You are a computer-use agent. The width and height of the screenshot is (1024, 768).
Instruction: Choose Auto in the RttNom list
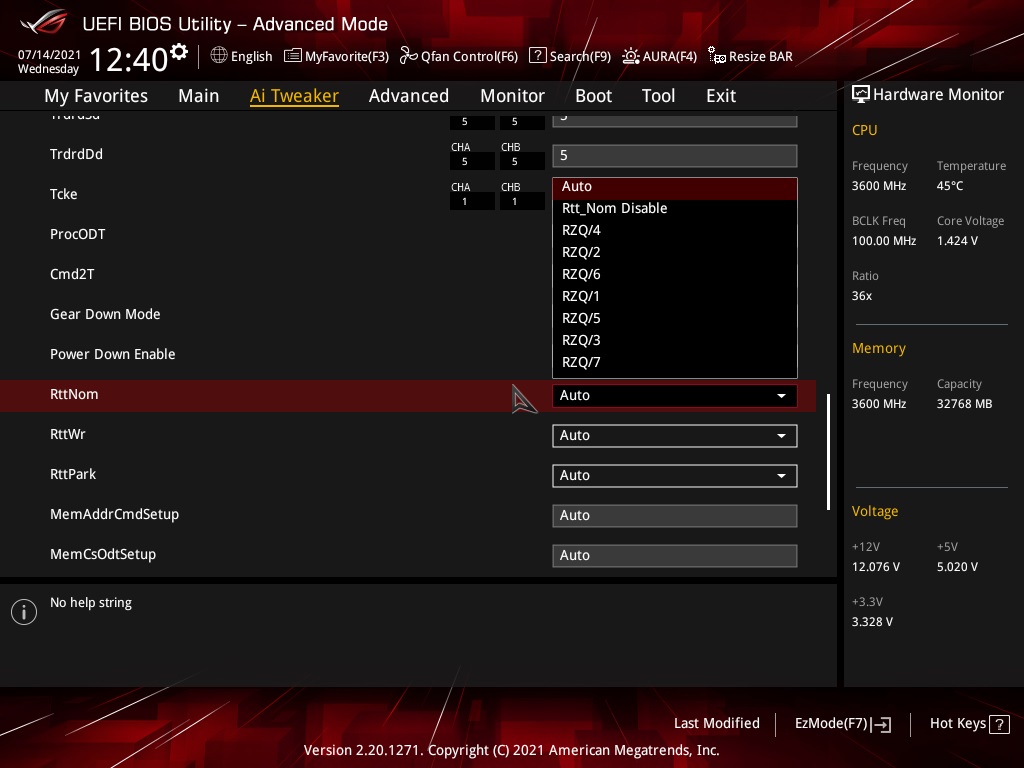[675, 187]
